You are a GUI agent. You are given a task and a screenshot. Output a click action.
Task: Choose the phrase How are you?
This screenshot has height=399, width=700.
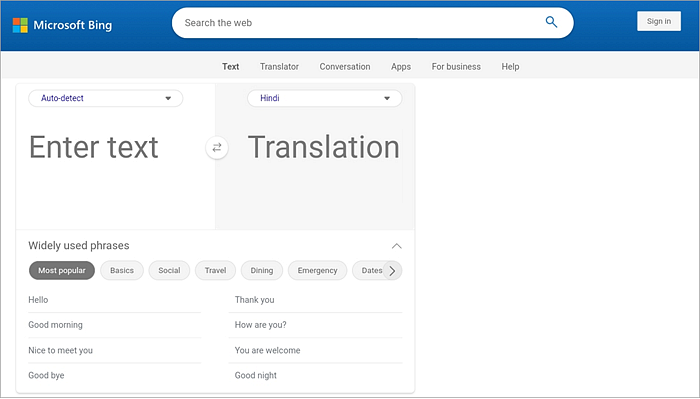(x=316, y=325)
